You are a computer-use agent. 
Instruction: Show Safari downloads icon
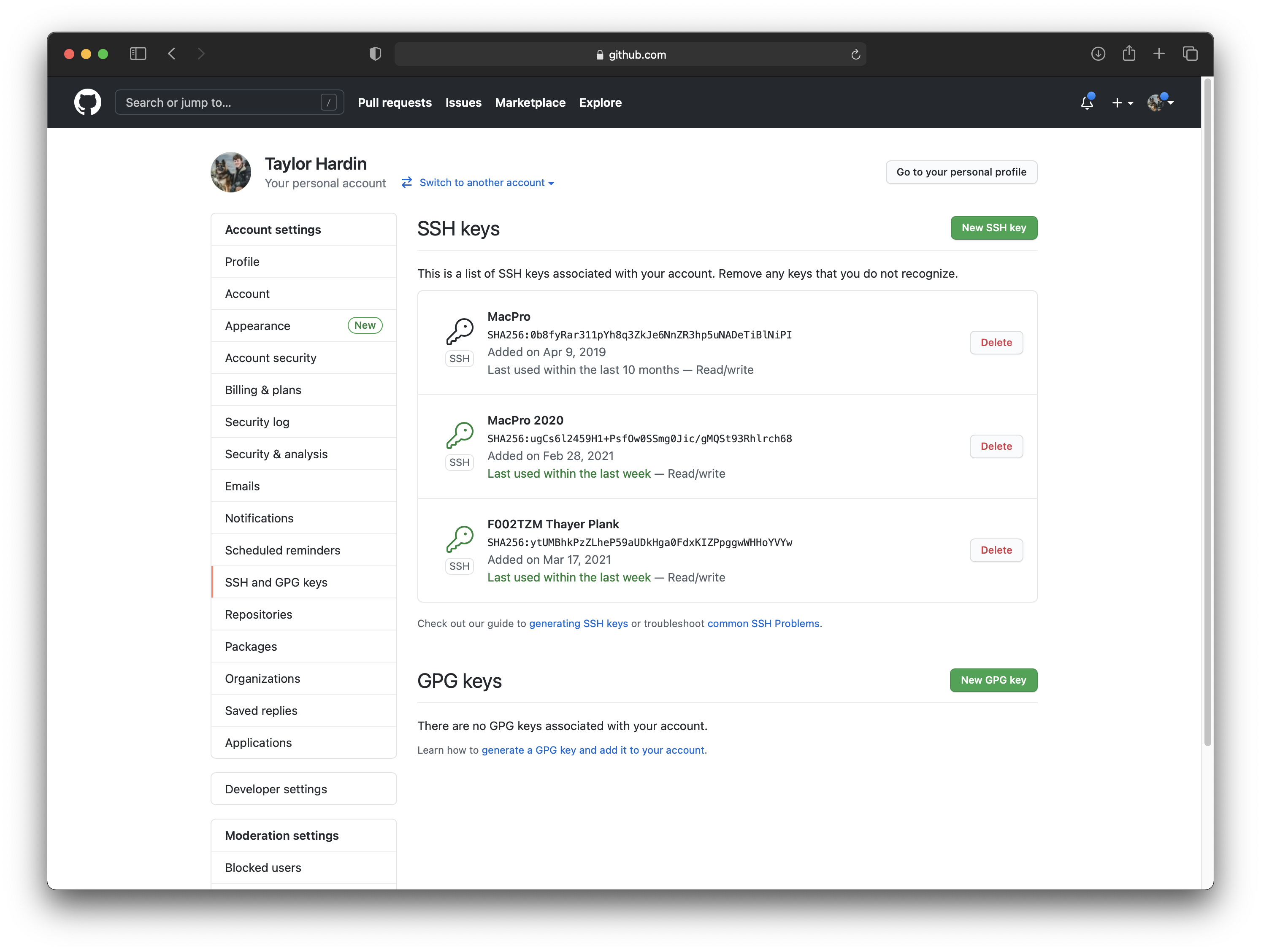pyautogui.click(x=1098, y=54)
